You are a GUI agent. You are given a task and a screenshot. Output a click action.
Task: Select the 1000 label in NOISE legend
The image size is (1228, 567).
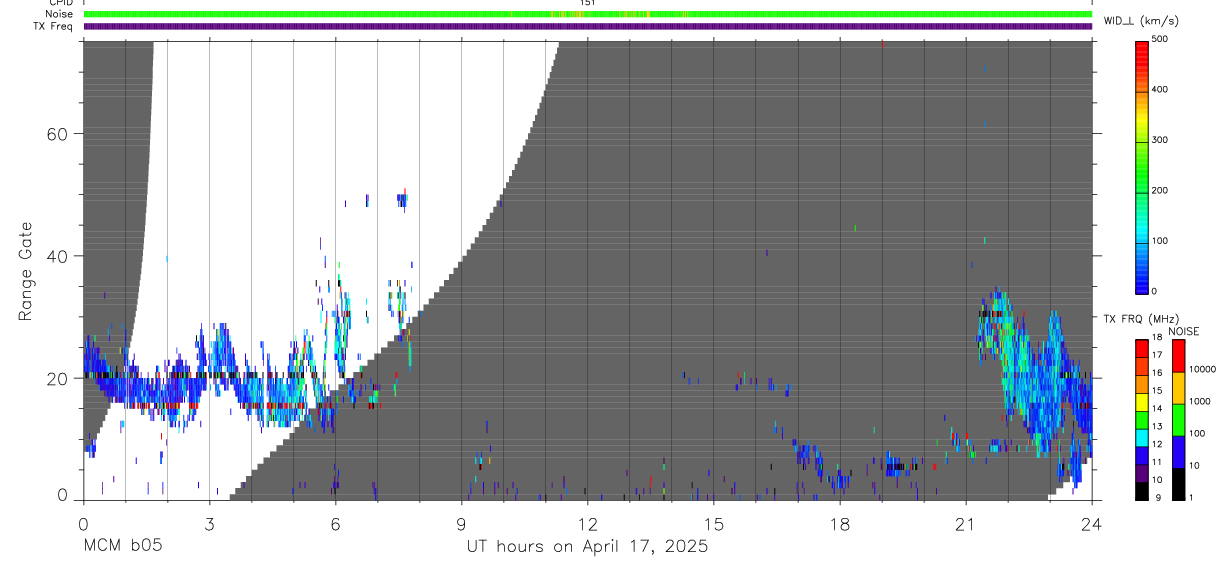click(1202, 401)
